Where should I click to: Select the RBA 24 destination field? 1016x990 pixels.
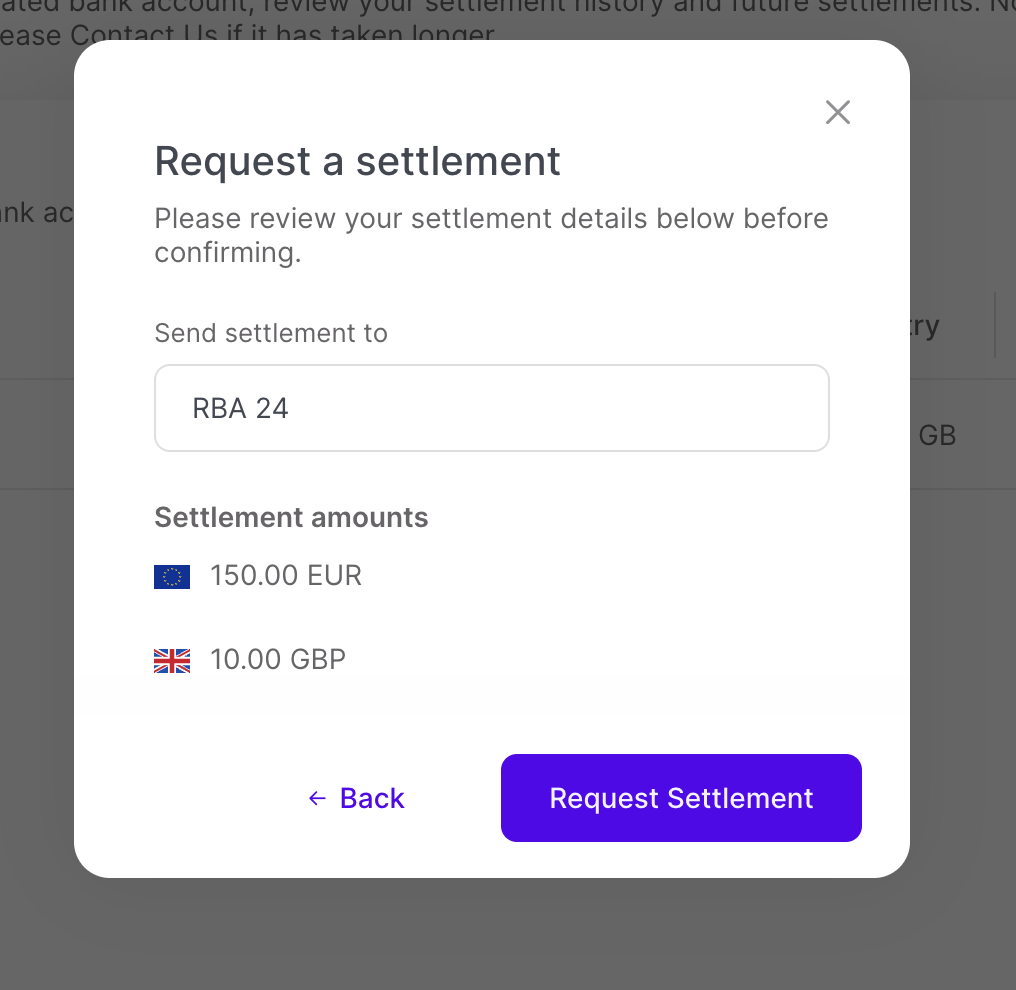[x=491, y=408]
